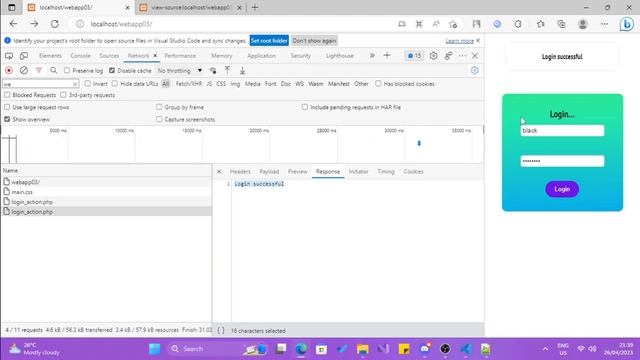Click the pretty print braces icon

point(221,331)
